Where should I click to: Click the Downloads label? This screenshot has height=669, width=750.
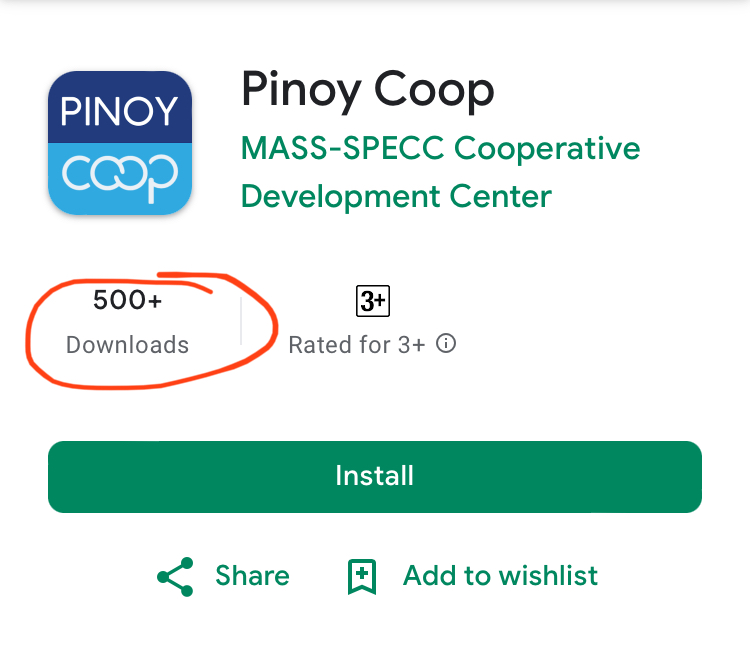point(128,345)
